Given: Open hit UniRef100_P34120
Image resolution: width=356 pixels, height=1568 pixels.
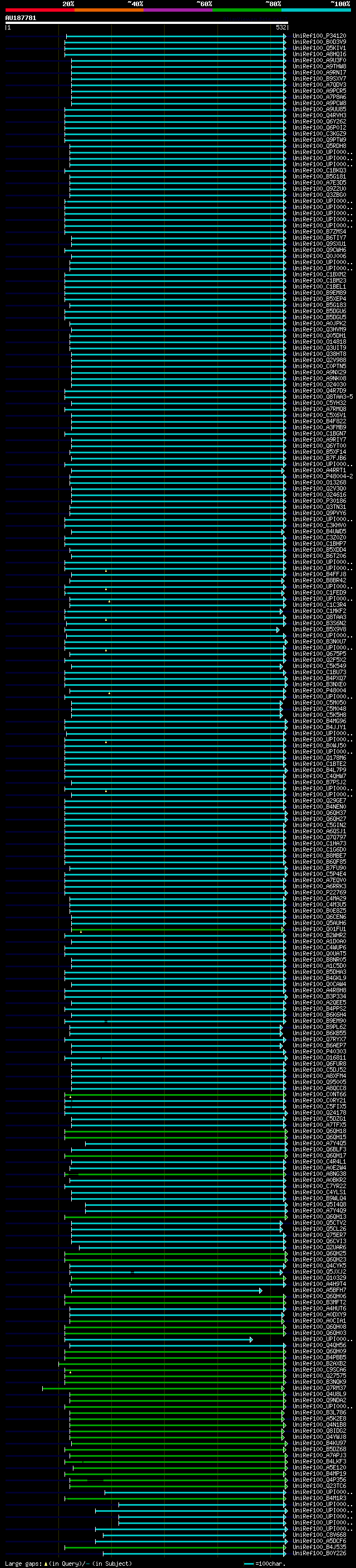Looking at the screenshot, I should pos(319,36).
